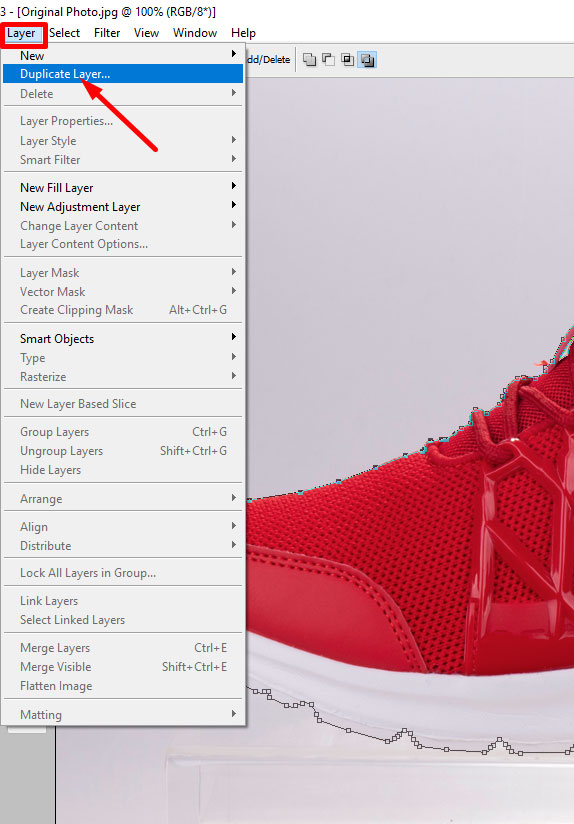Select Intersect path areas icon
The height and width of the screenshot is (824, 574).
point(347,60)
